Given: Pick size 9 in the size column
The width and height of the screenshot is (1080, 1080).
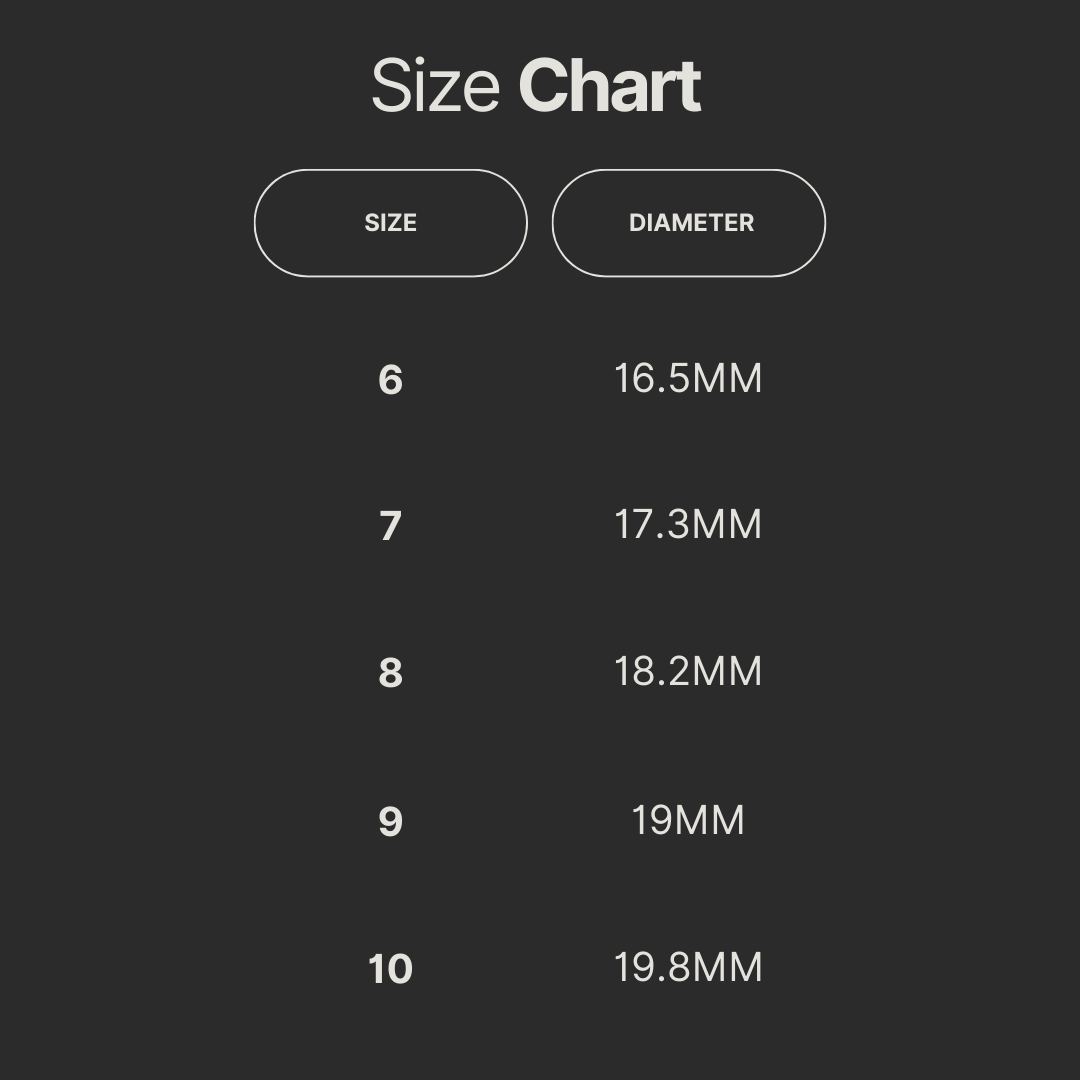Looking at the screenshot, I should click(x=390, y=821).
